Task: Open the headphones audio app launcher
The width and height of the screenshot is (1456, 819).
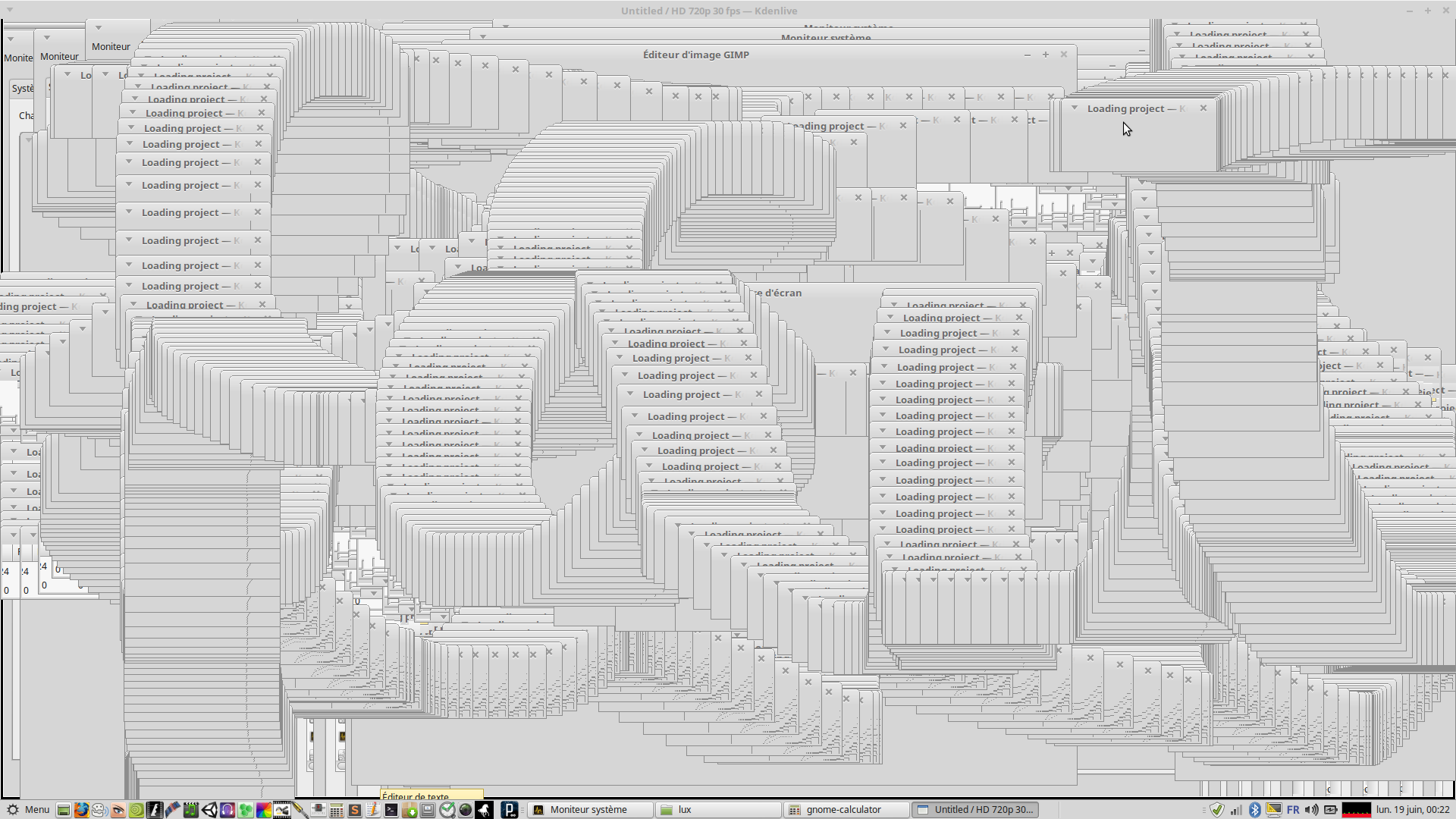Action: [x=227, y=810]
